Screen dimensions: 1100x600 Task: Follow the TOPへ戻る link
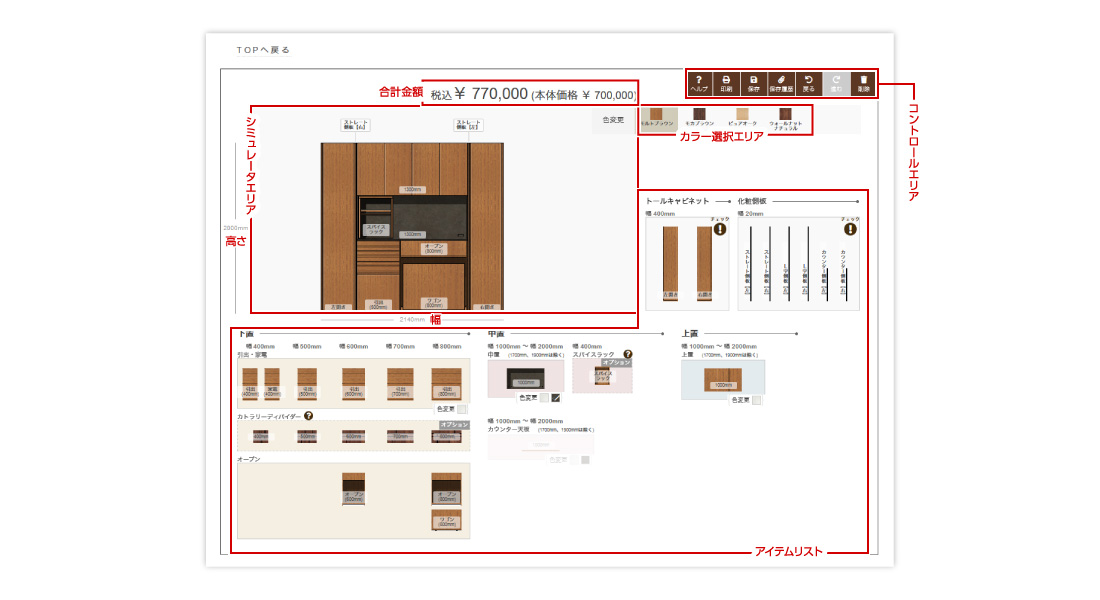pos(263,49)
